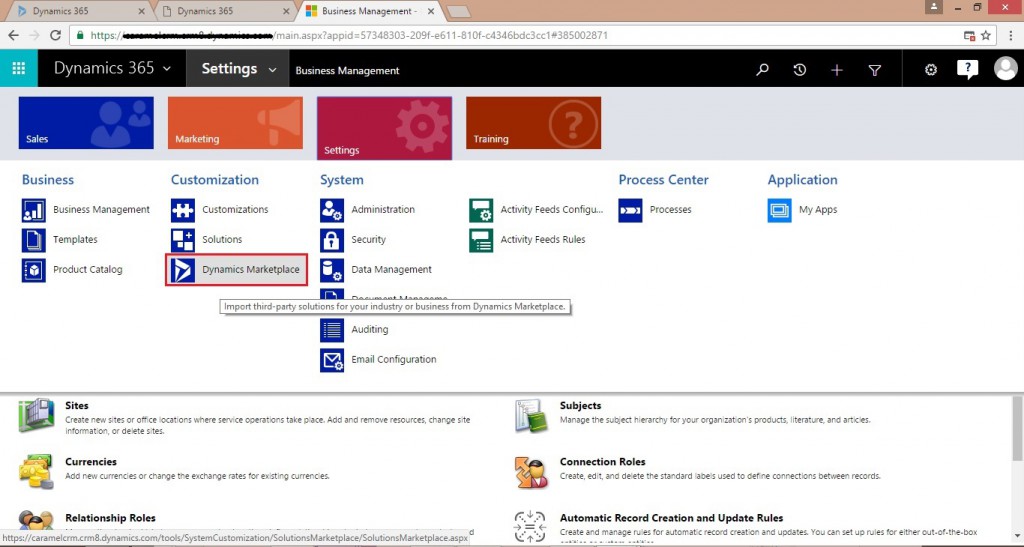1024x547 pixels.
Task: Click the search magnifier icon
Action: [x=762, y=69]
